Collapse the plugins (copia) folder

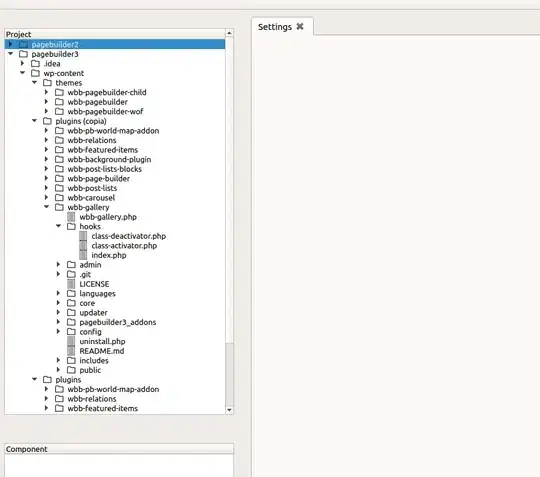pos(34,121)
